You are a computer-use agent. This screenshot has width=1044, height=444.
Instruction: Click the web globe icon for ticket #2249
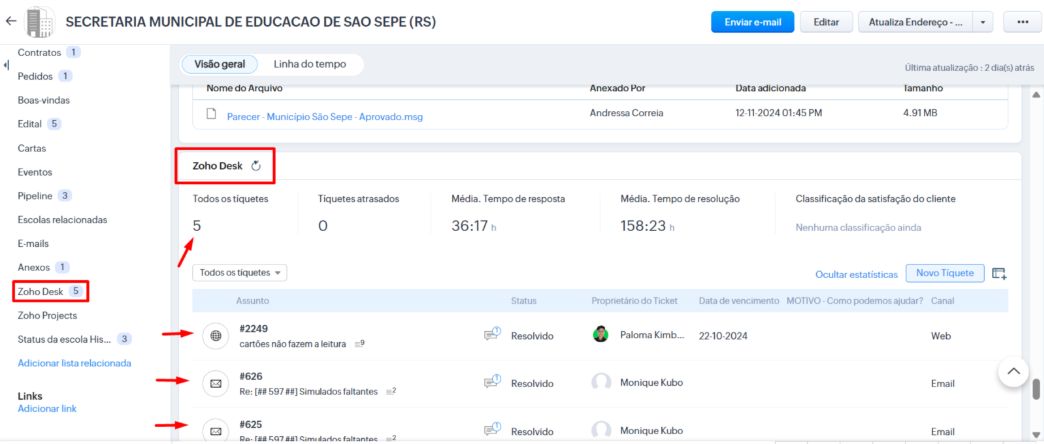tap(215, 335)
